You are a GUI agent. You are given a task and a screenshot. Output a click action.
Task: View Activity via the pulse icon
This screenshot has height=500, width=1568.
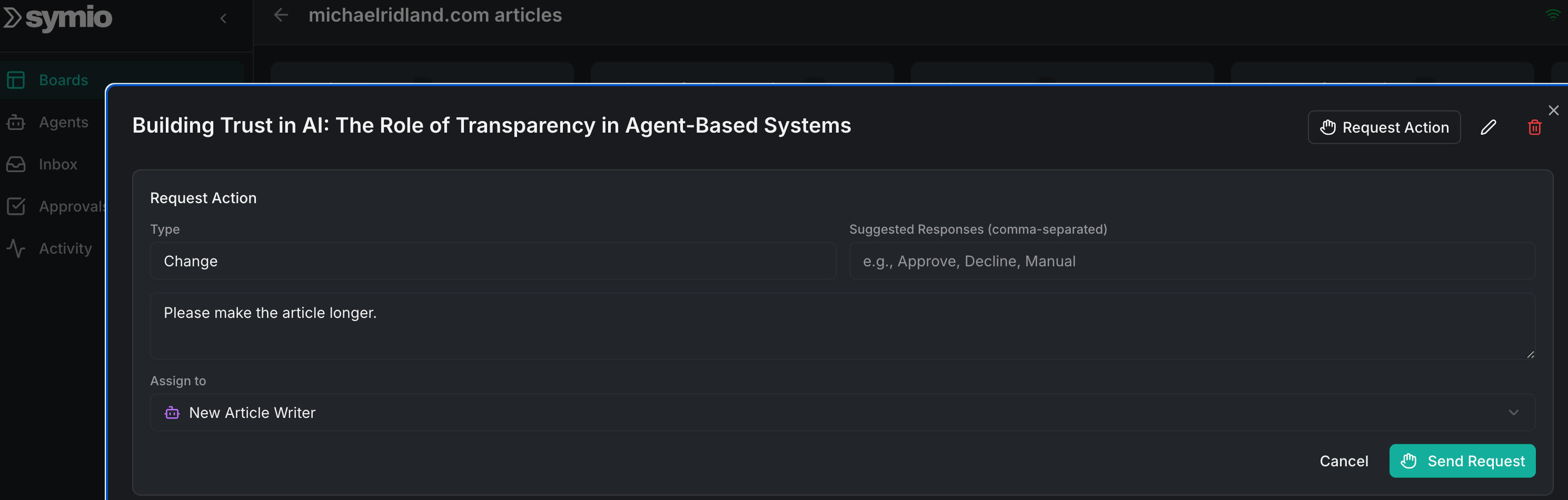pos(16,248)
